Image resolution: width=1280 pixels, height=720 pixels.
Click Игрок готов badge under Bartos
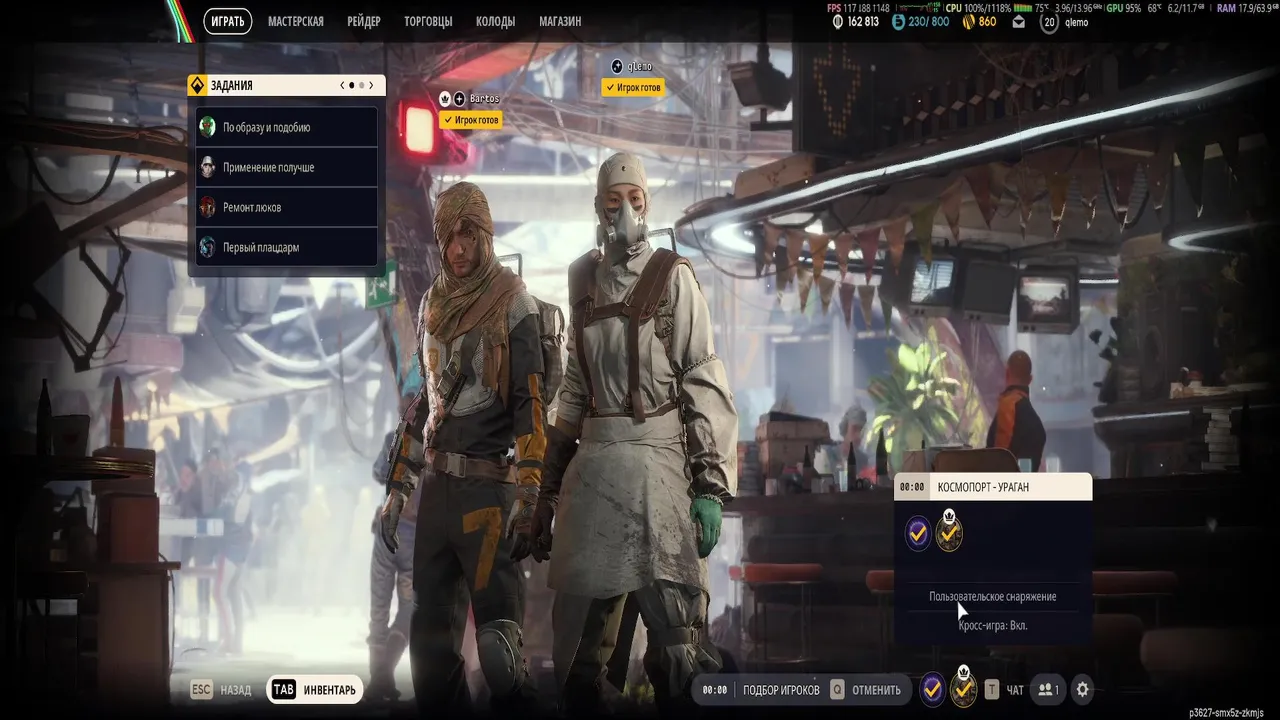[x=469, y=120]
